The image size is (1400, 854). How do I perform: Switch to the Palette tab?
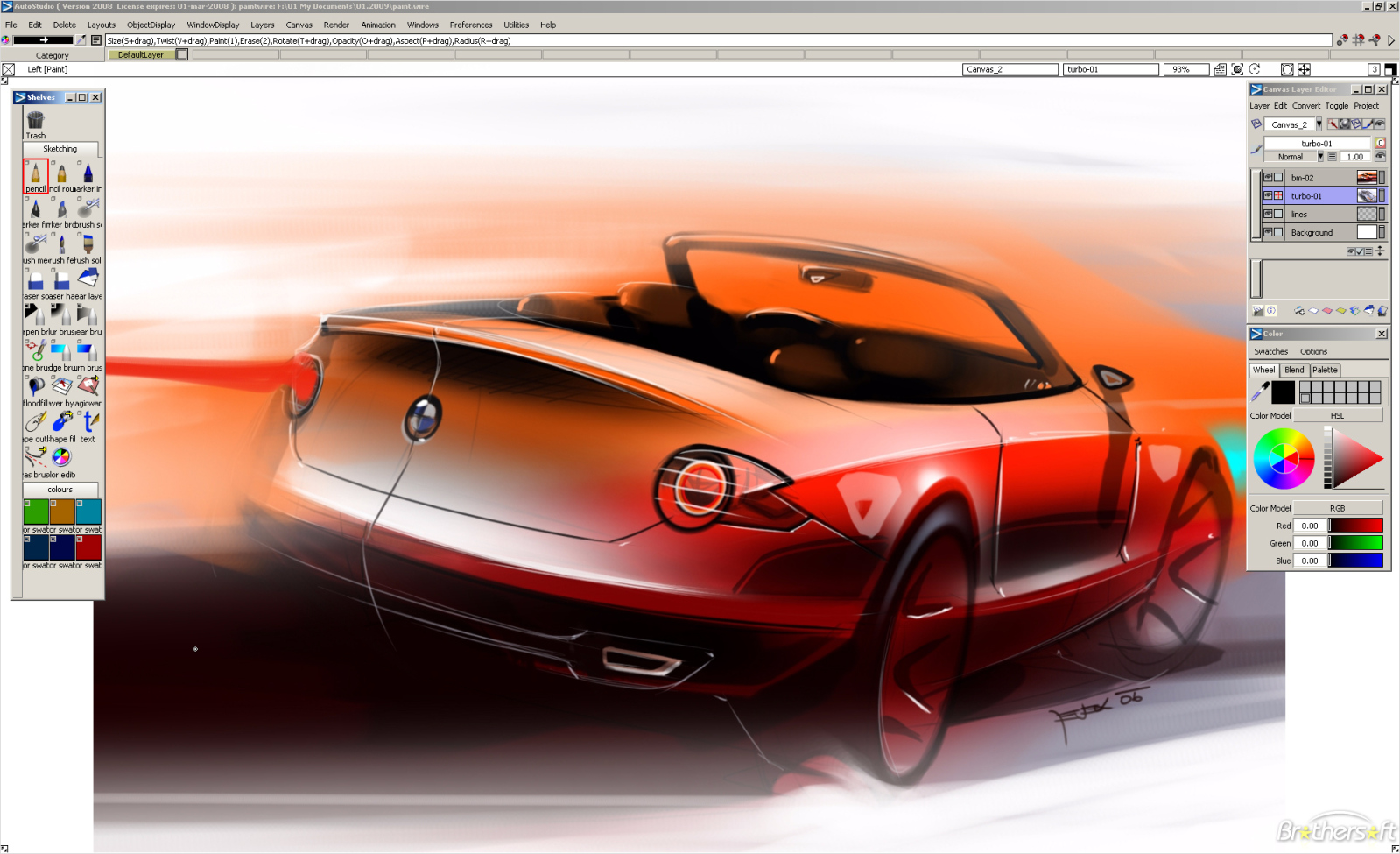(1325, 370)
